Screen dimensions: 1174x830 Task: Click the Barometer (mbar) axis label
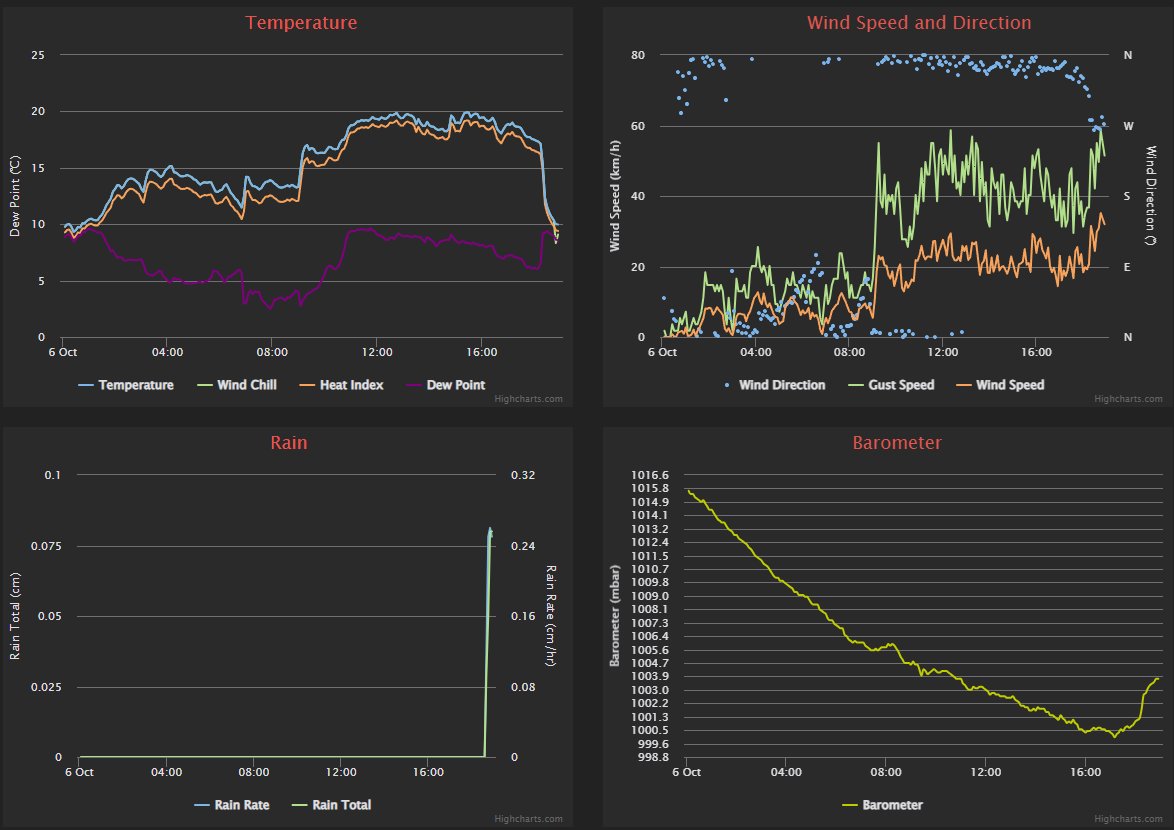click(615, 616)
